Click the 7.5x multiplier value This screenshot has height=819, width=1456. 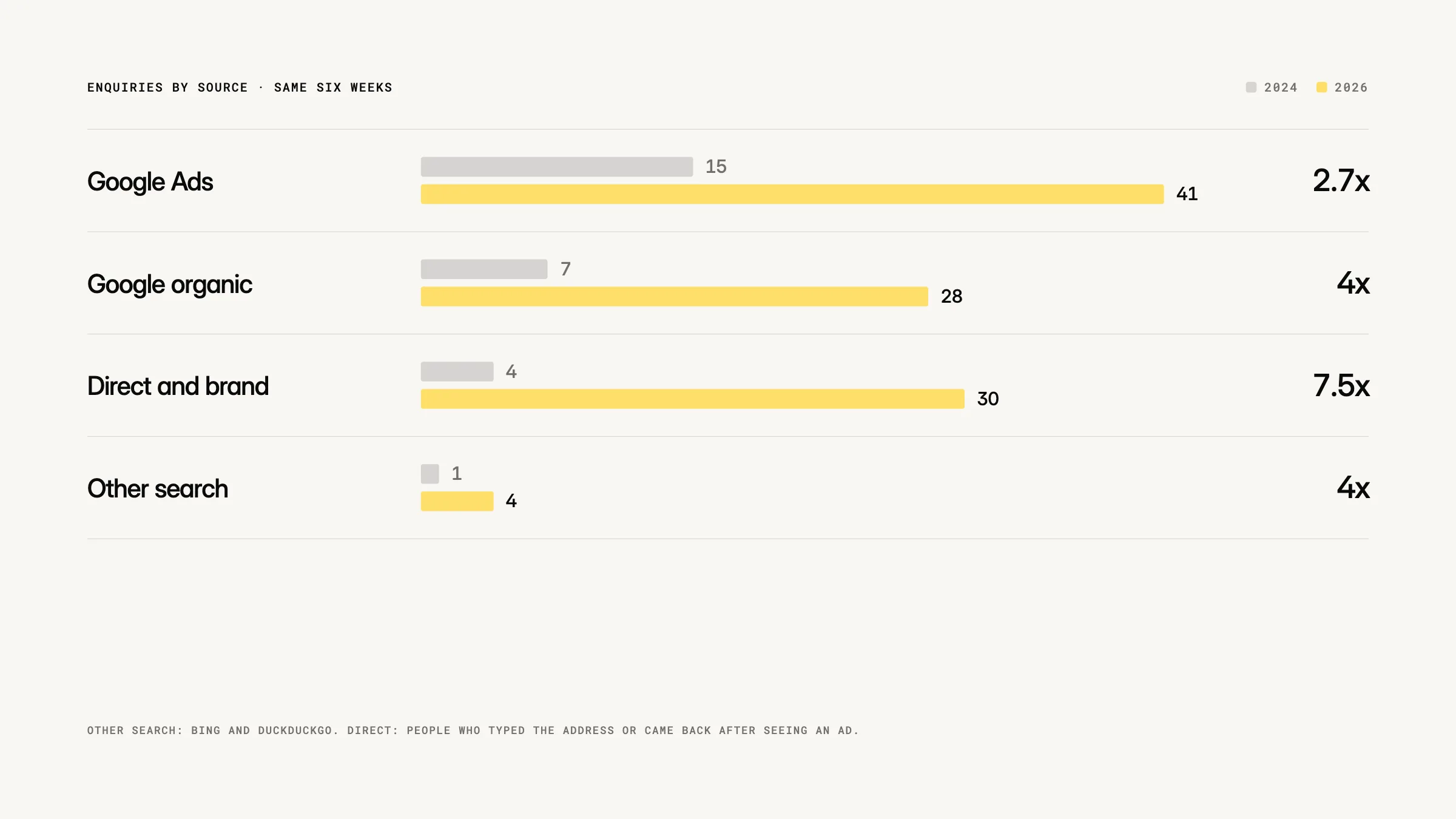coord(1341,386)
